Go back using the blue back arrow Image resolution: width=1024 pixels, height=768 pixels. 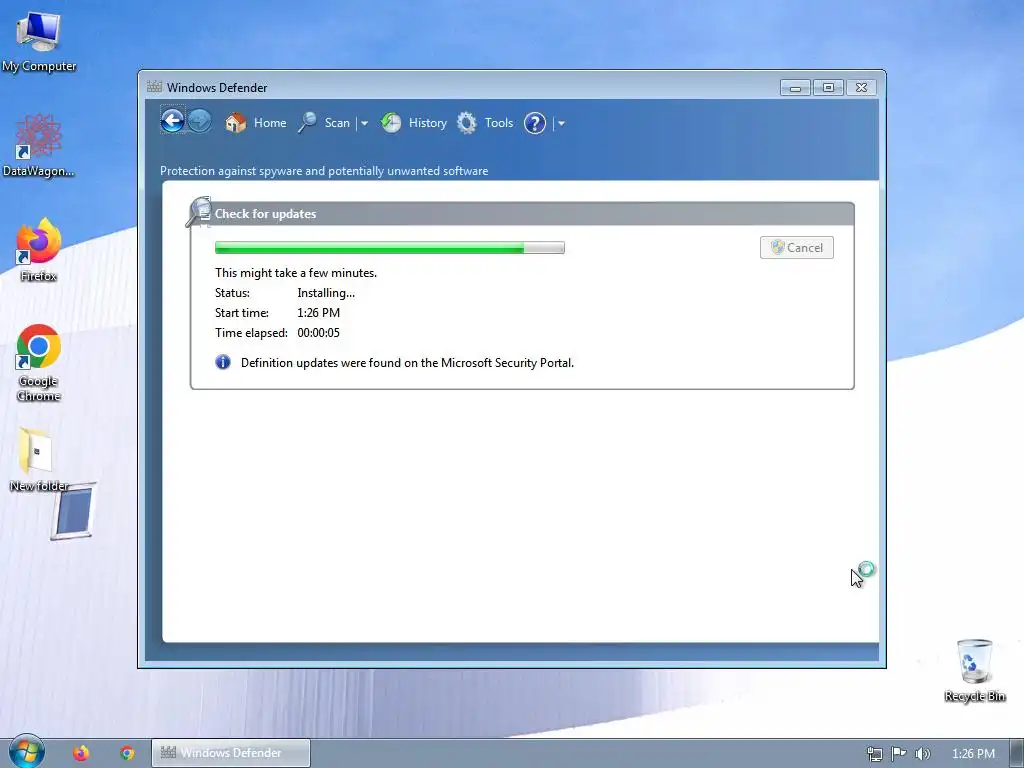[172, 121]
